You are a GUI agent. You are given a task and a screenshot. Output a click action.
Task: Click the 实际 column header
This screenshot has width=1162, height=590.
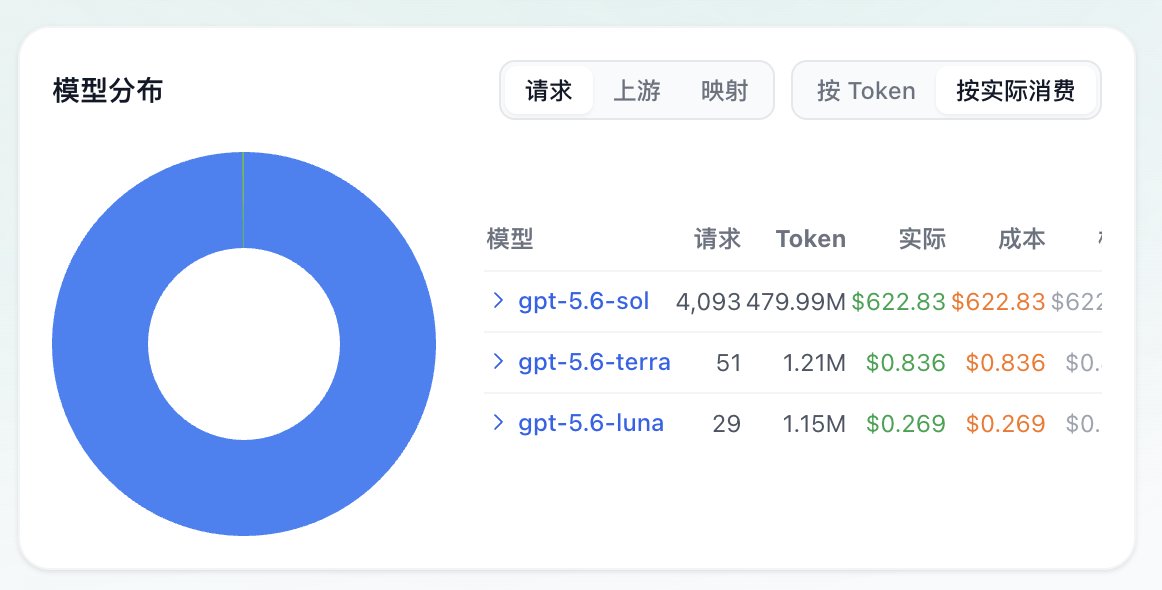coord(922,239)
